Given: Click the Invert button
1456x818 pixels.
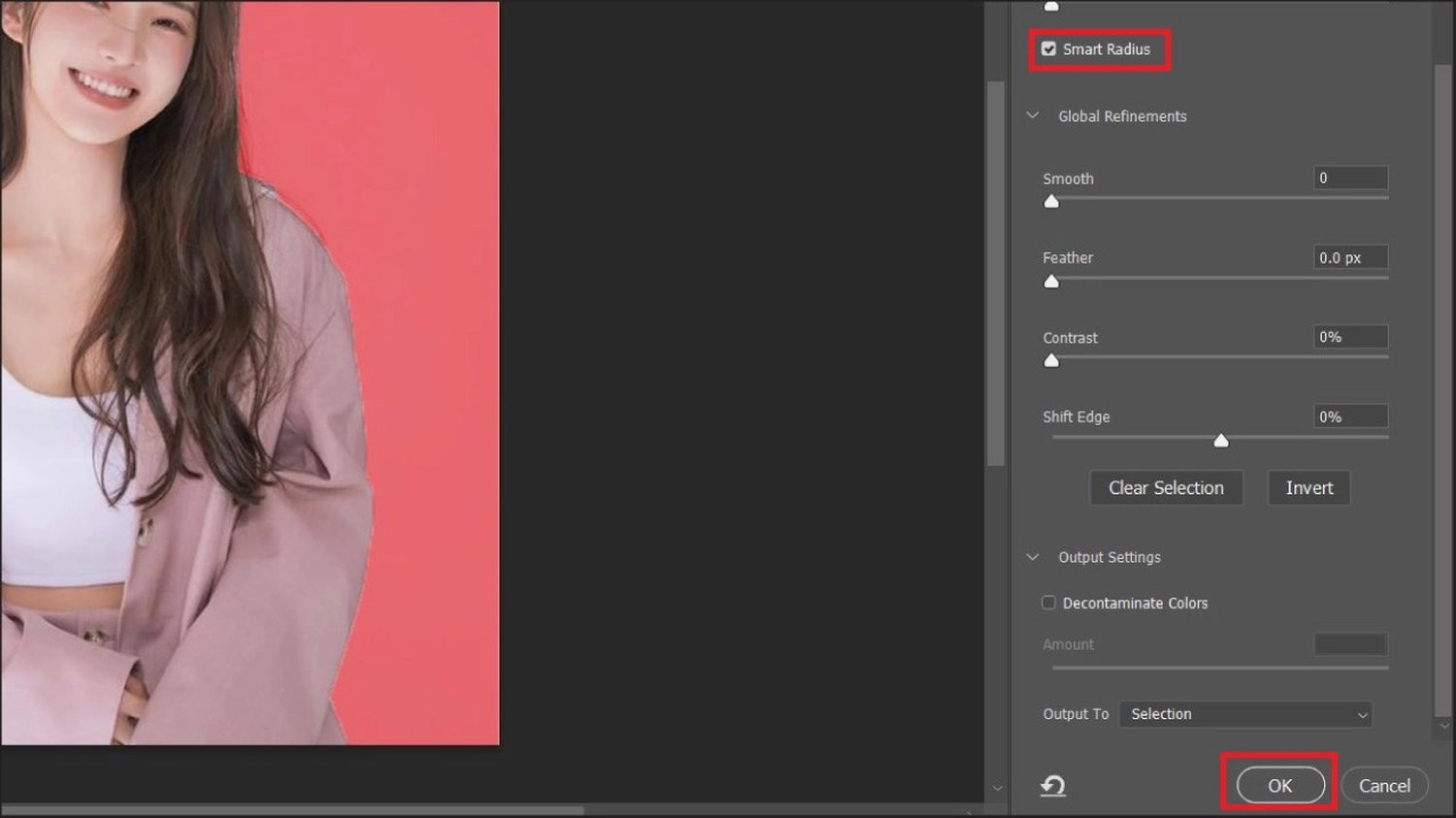Looking at the screenshot, I should 1308,488.
